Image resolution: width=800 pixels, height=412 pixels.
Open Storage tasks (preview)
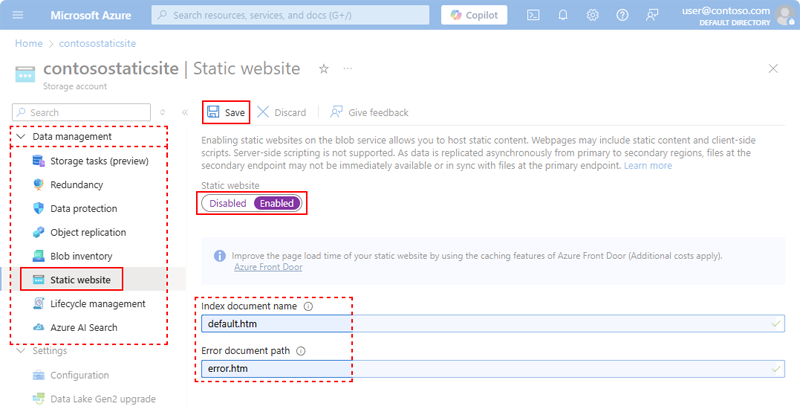(x=99, y=161)
